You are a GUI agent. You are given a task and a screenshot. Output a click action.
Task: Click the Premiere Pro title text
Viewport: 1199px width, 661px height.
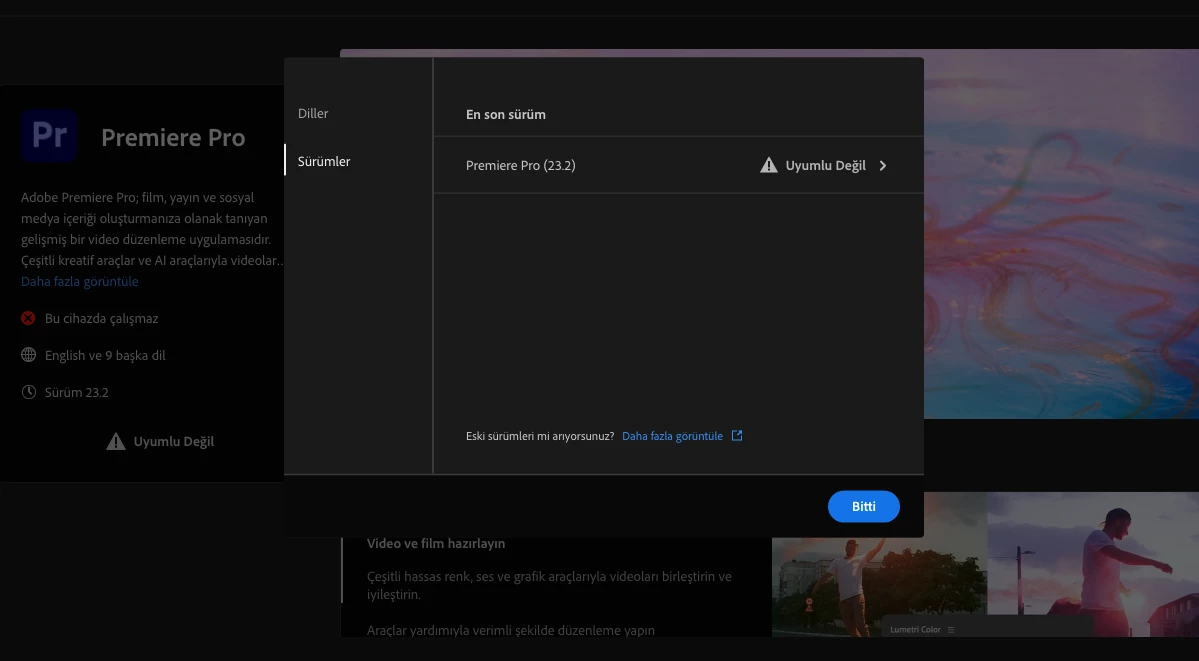[x=173, y=138]
